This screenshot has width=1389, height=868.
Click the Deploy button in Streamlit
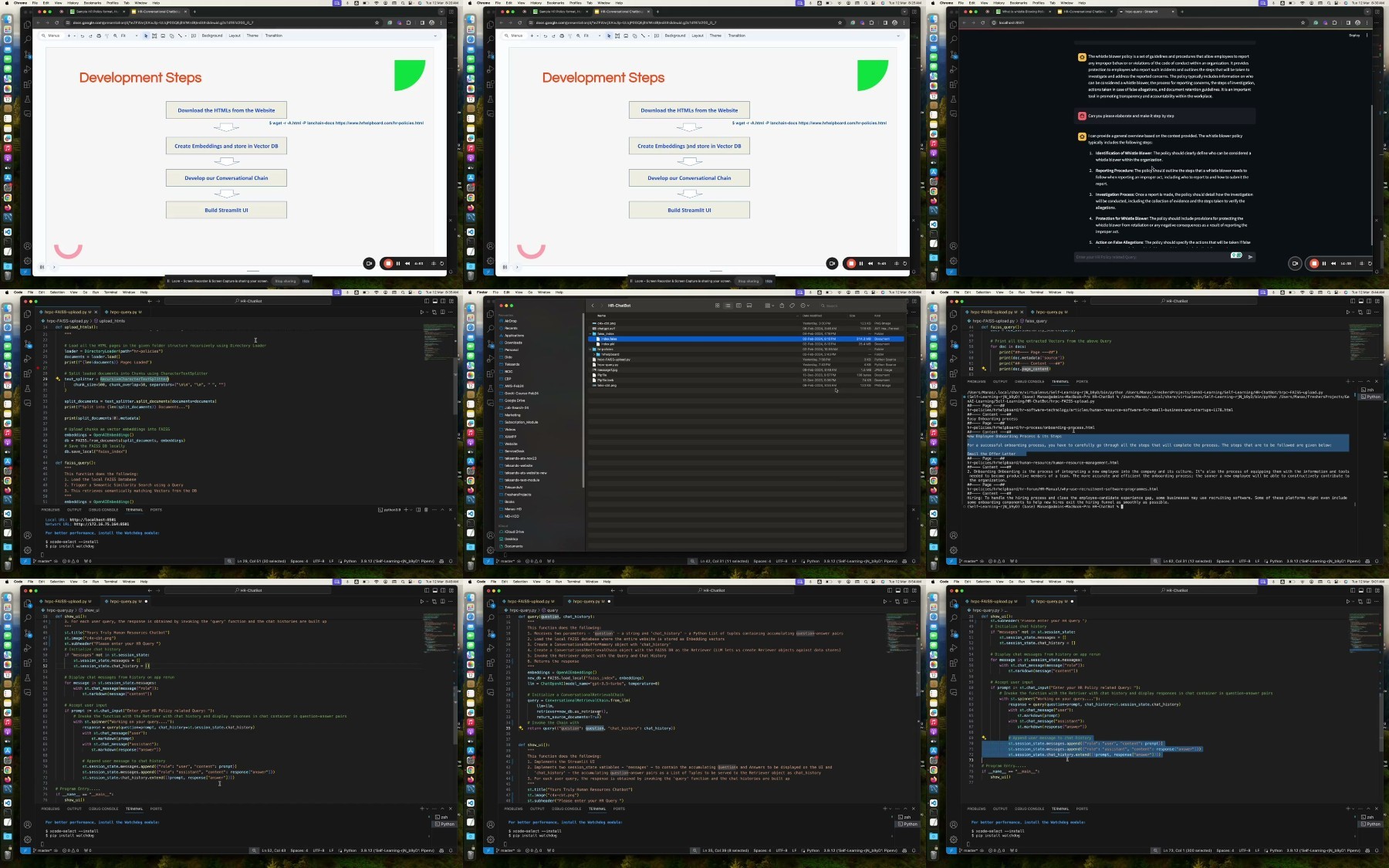point(1354,35)
